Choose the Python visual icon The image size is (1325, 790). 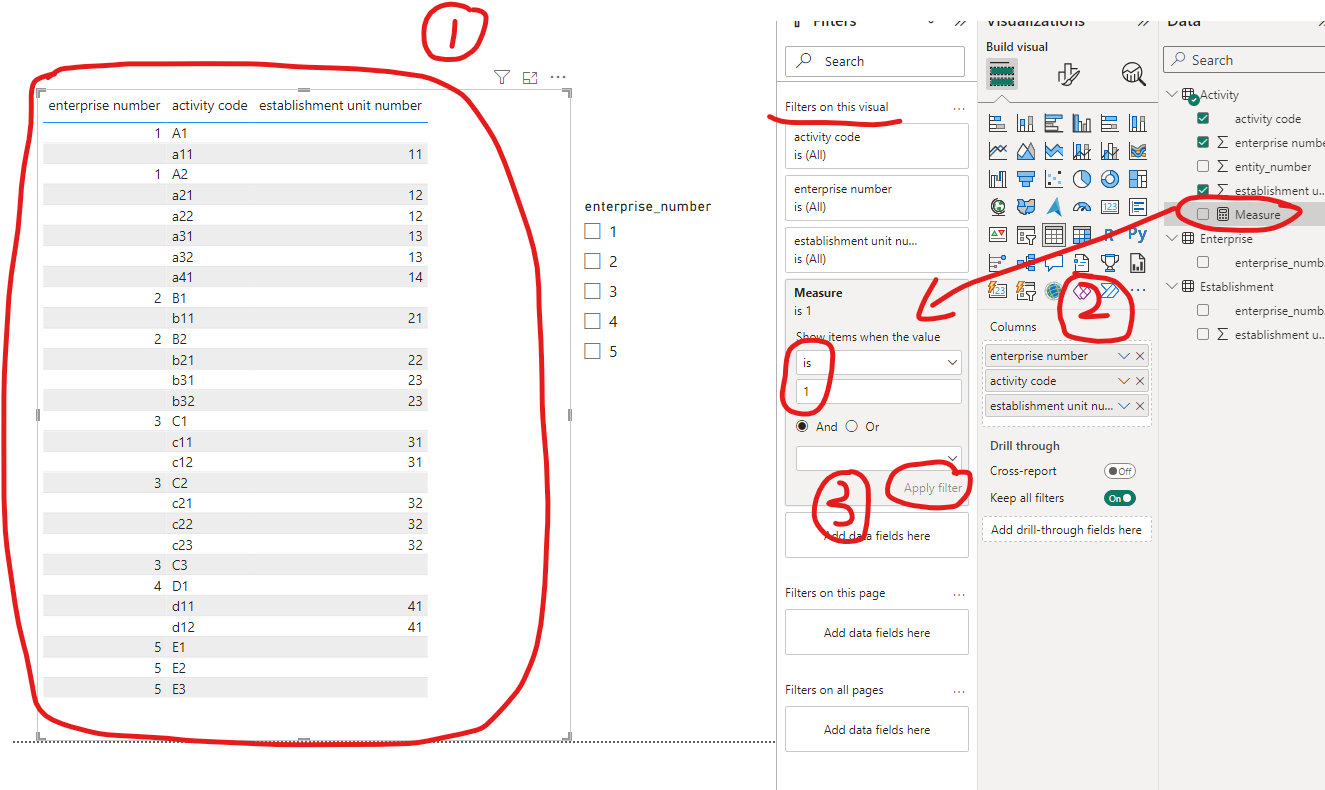click(1137, 235)
